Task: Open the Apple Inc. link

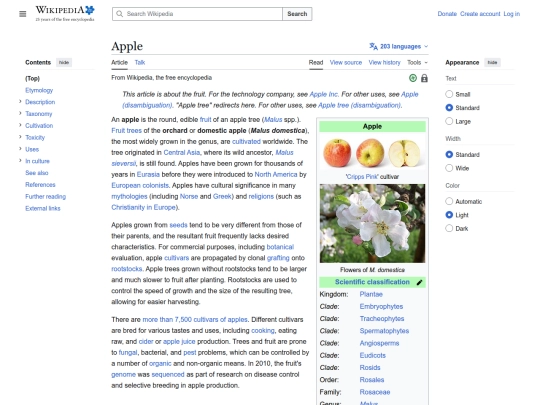Action: pos(324,94)
